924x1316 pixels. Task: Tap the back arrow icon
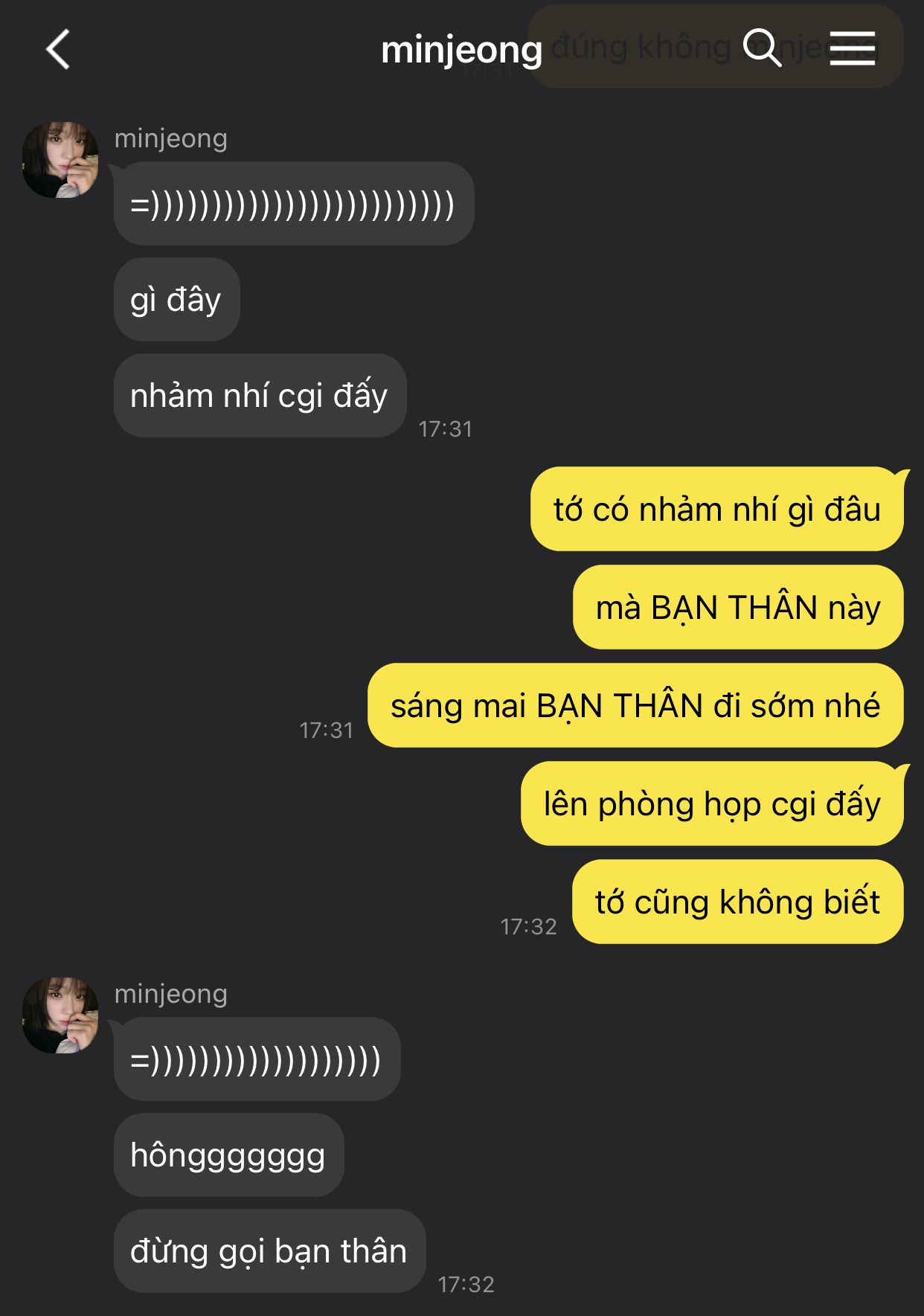click(57, 50)
